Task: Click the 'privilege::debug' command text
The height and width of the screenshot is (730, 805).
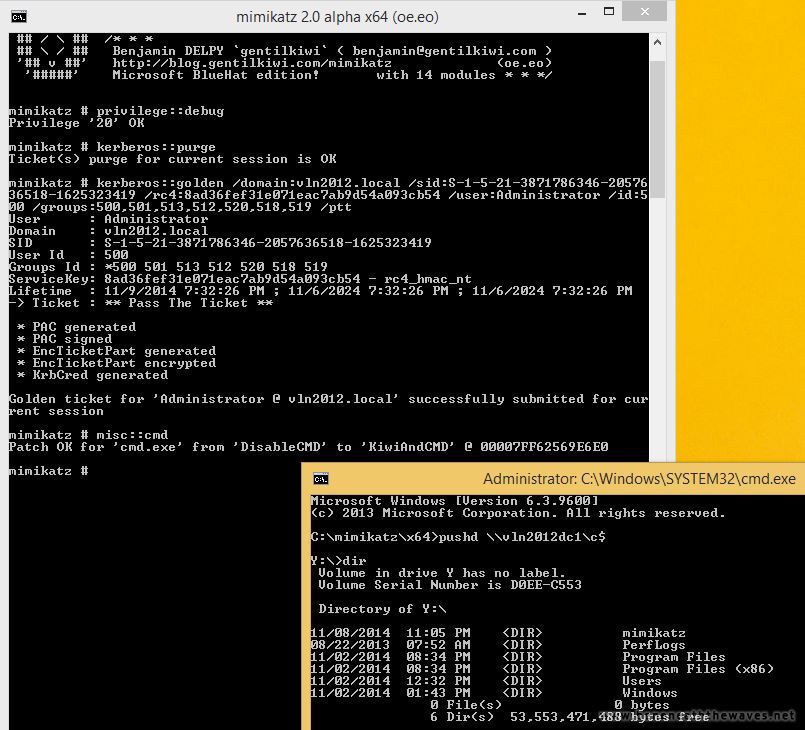Action: [160, 111]
